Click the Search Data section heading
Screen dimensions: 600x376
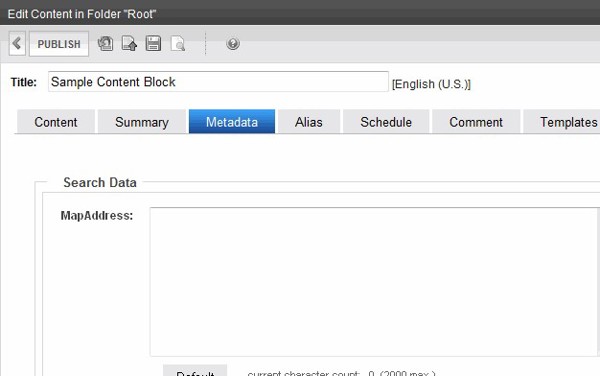(x=100, y=182)
